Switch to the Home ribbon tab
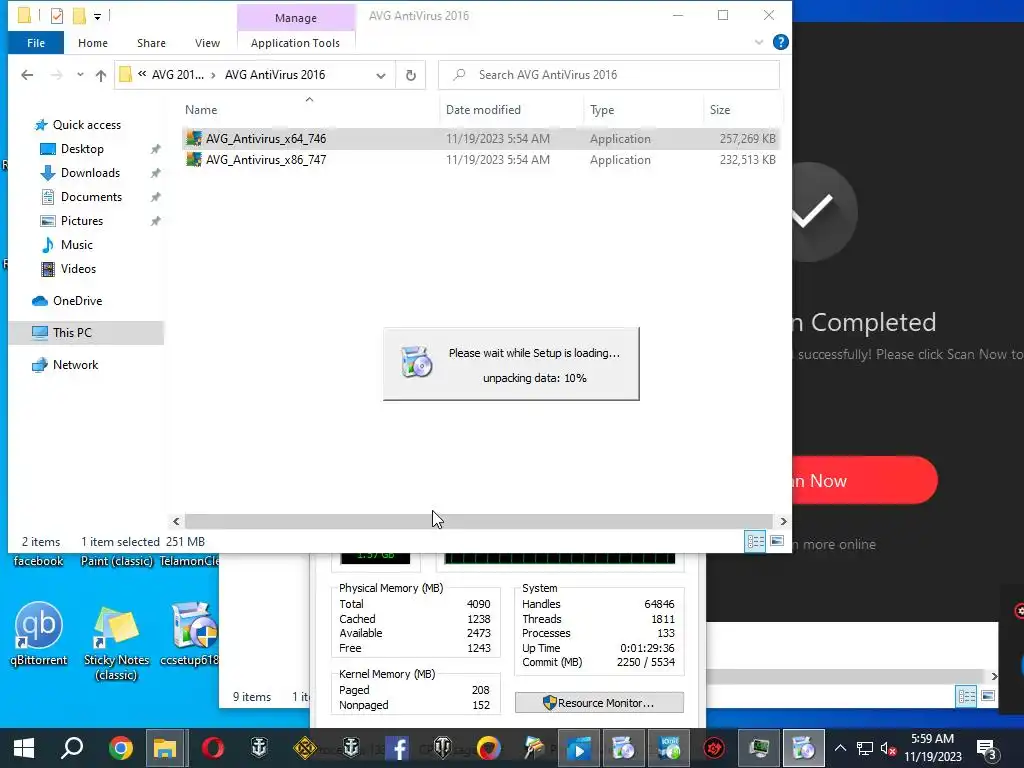 coord(93,43)
